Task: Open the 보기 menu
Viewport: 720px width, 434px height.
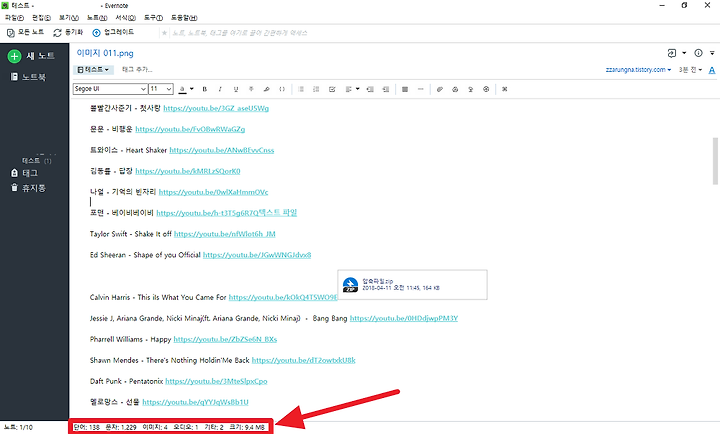Action: coord(68,17)
